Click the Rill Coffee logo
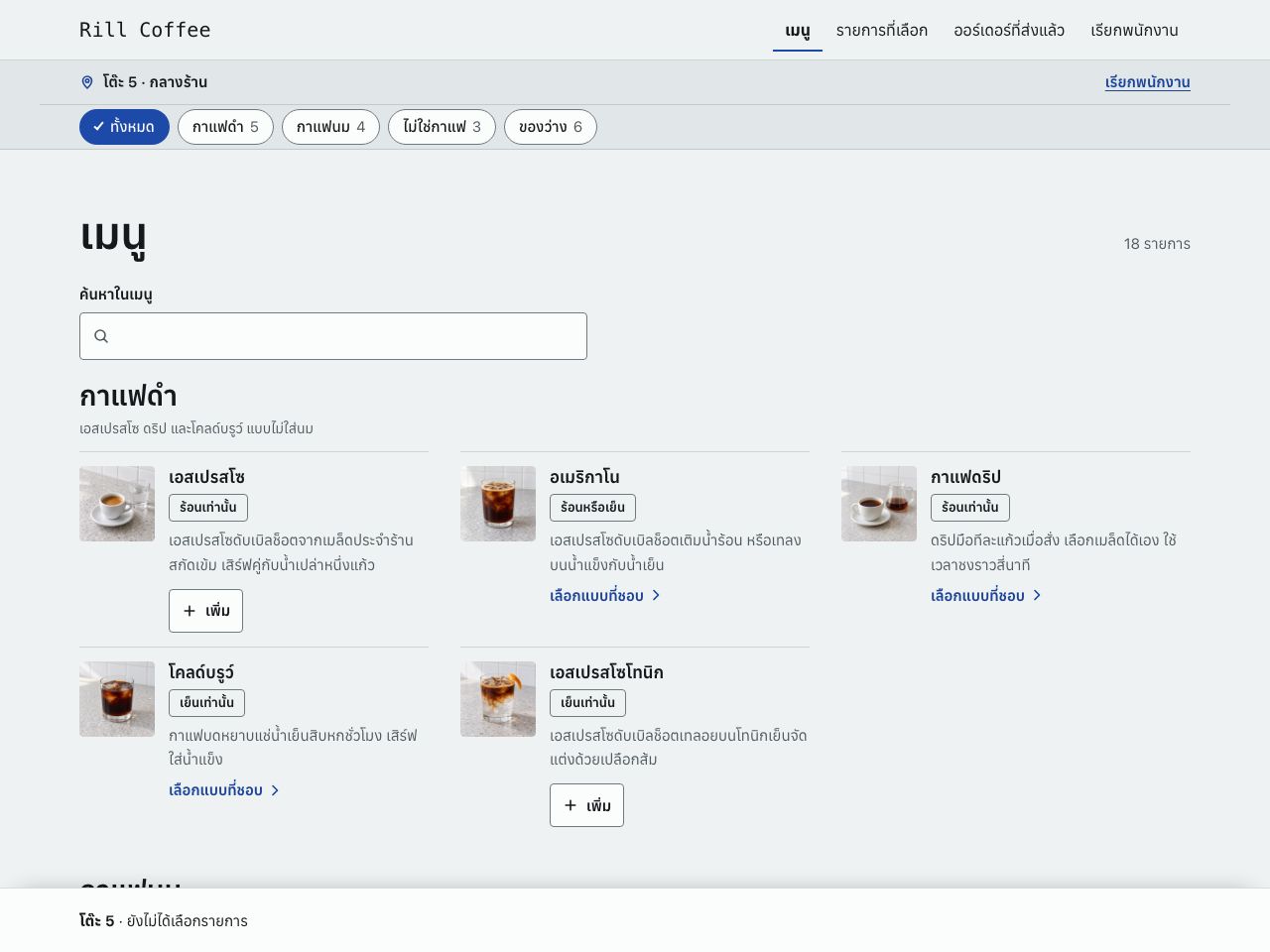Image resolution: width=1270 pixels, height=952 pixels. pos(145,30)
